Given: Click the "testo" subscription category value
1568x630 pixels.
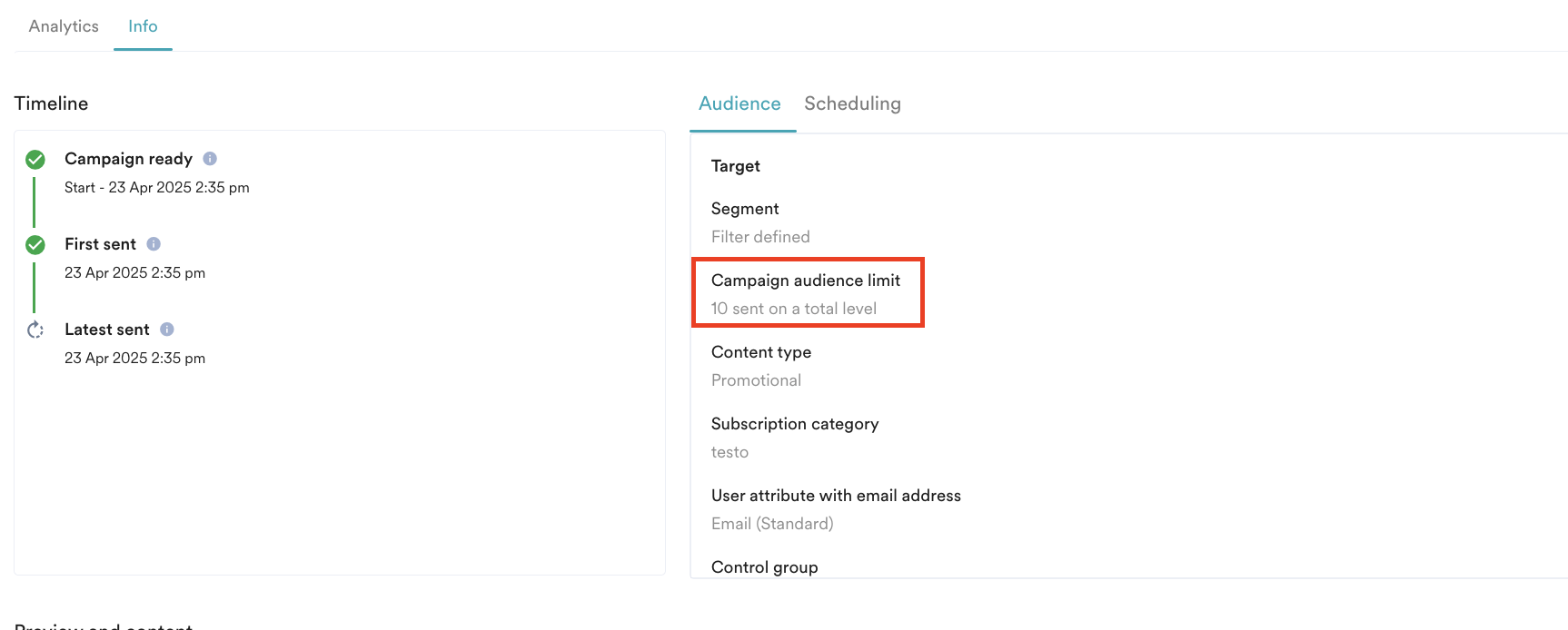Looking at the screenshot, I should point(729,452).
